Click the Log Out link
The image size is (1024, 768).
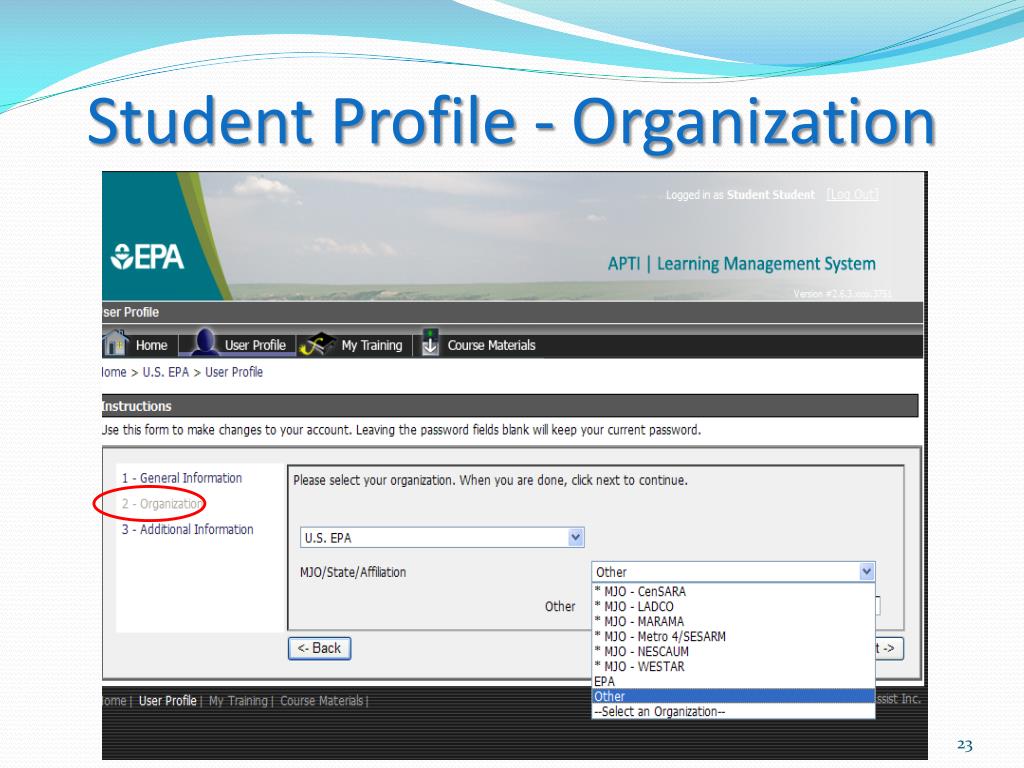tap(852, 195)
